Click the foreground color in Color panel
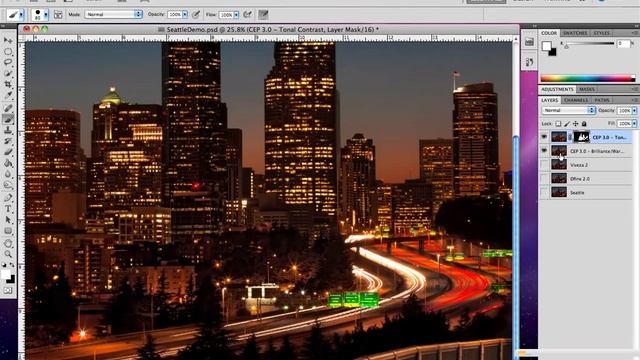640x360 pixels. 546,46
